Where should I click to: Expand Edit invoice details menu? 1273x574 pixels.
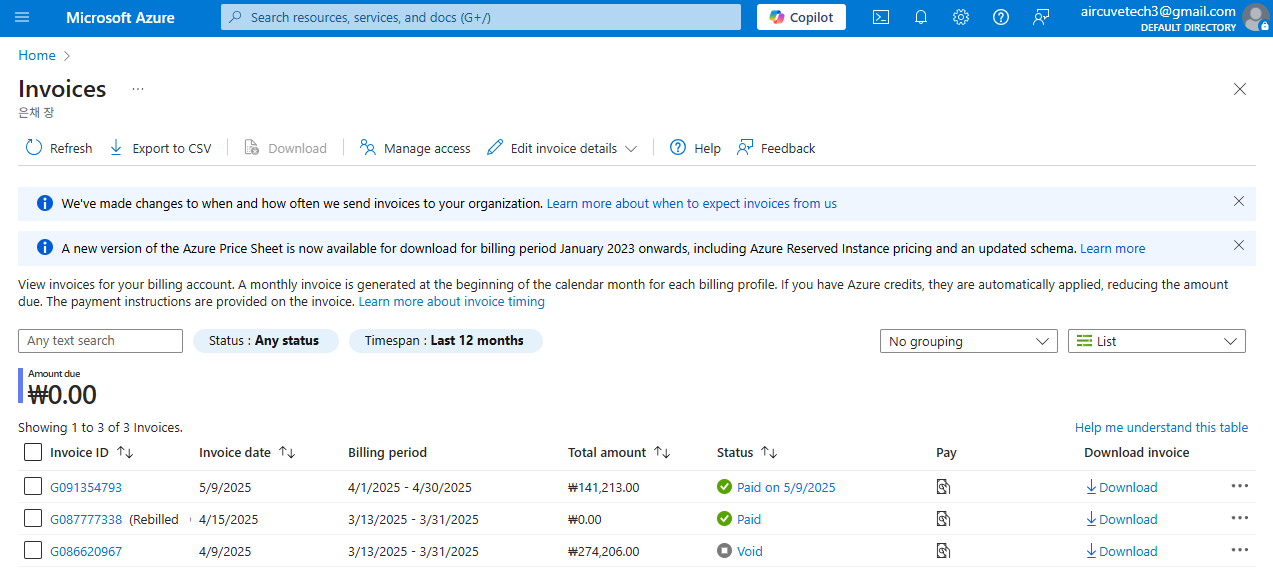pos(562,148)
